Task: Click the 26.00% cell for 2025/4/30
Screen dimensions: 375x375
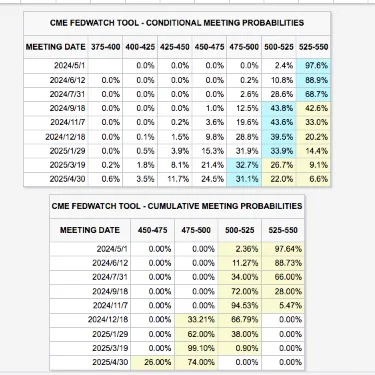Action: pos(152,362)
